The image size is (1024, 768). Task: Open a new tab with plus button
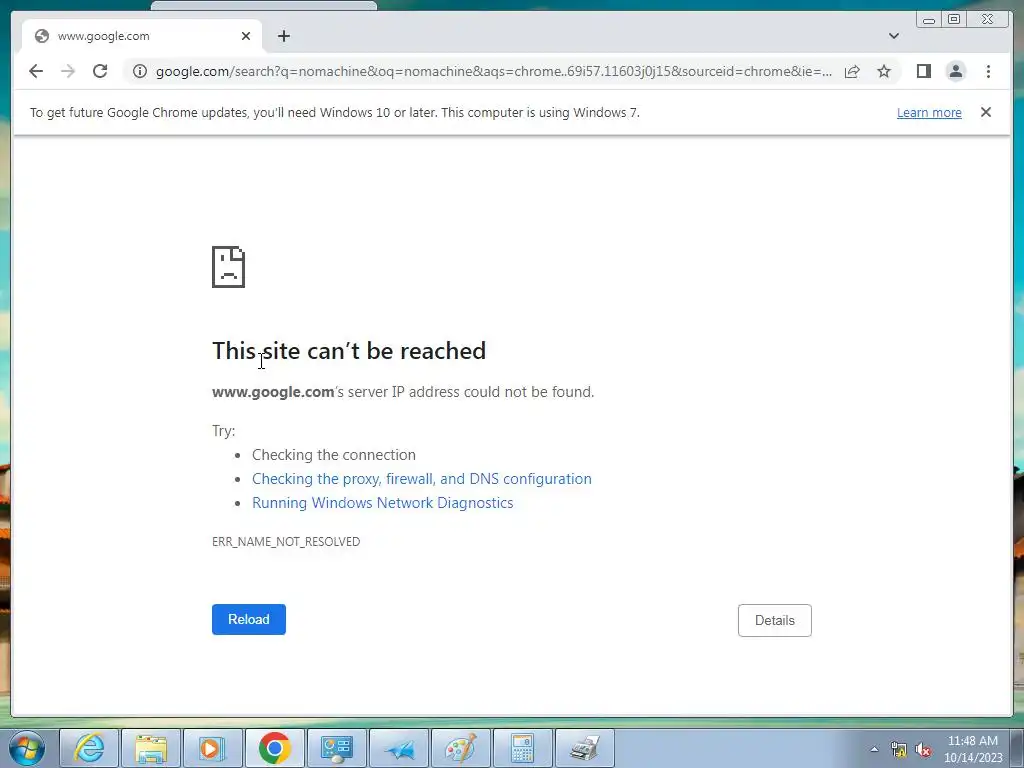point(283,36)
